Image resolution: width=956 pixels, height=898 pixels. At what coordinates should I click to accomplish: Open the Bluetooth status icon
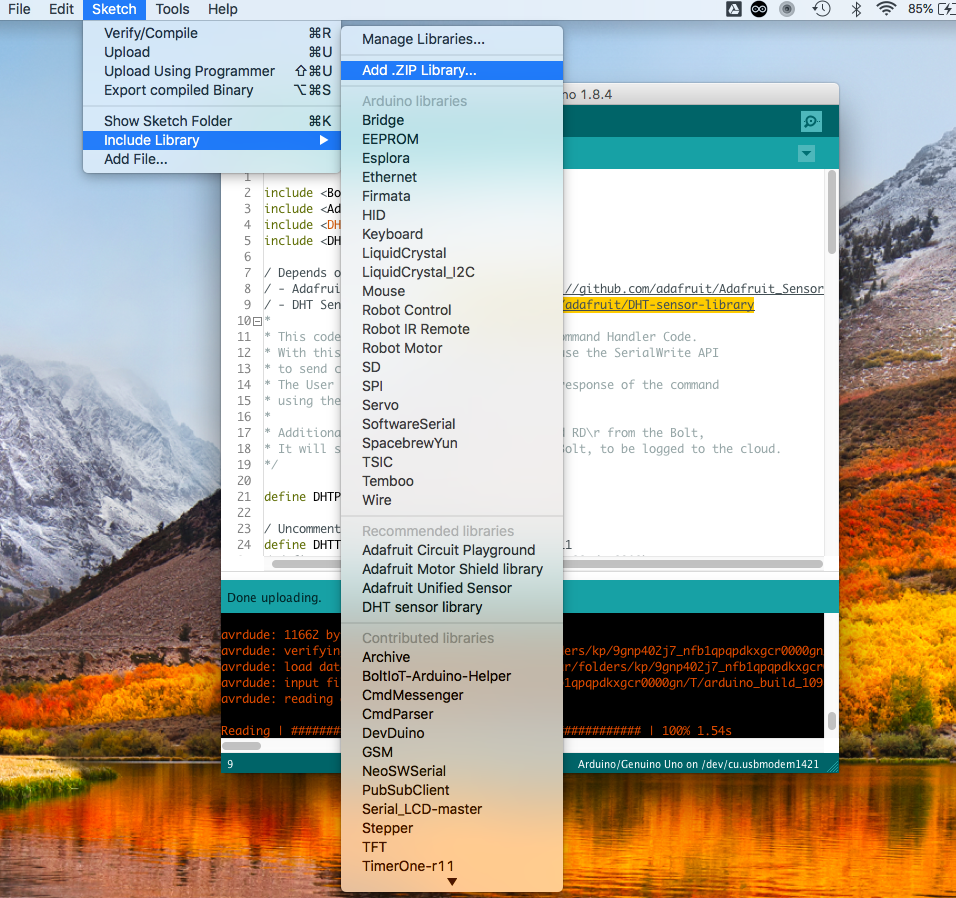tap(855, 9)
